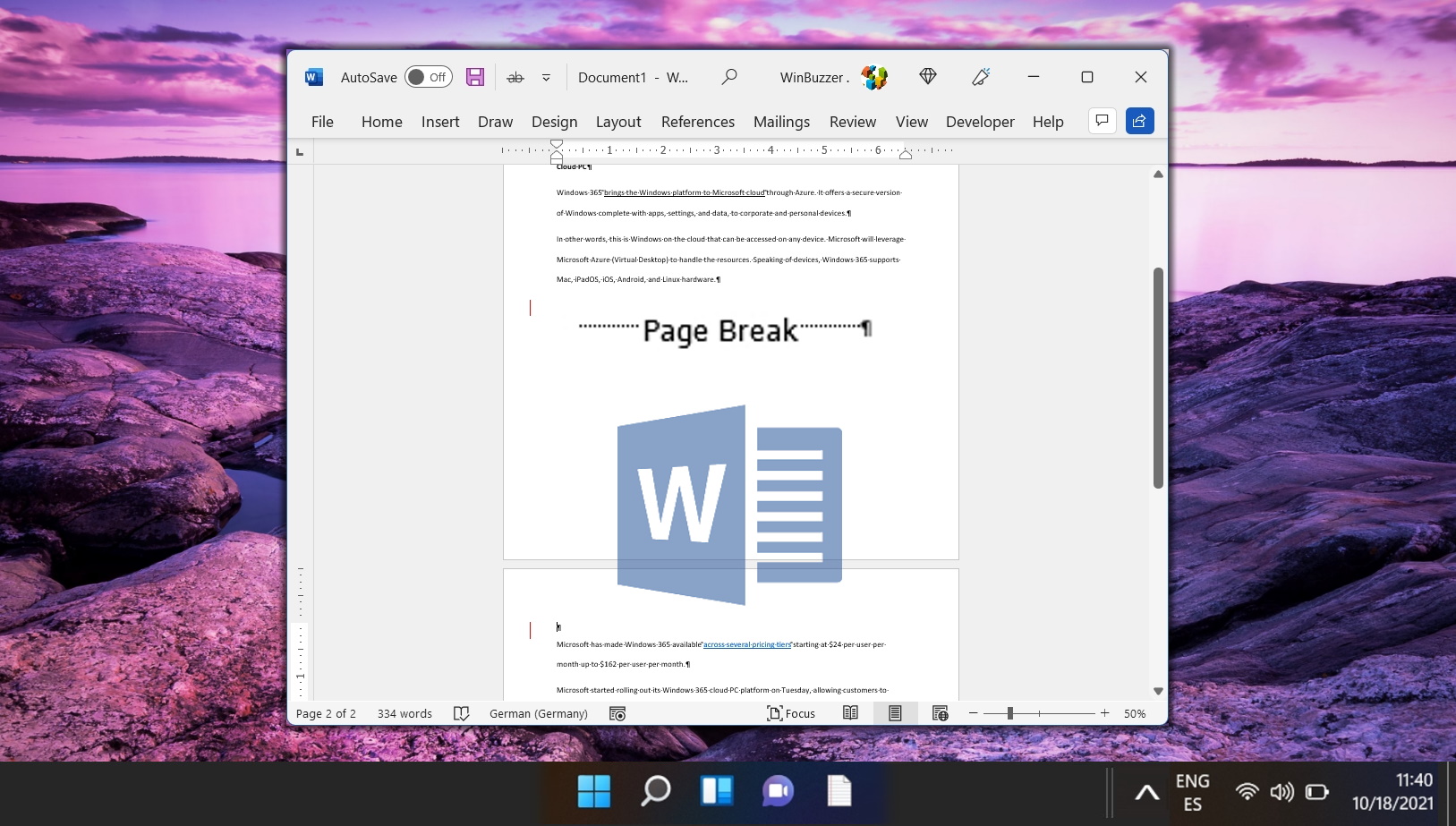Image resolution: width=1456 pixels, height=826 pixels.
Task: Open the proofing spell check icon
Action: click(461, 713)
